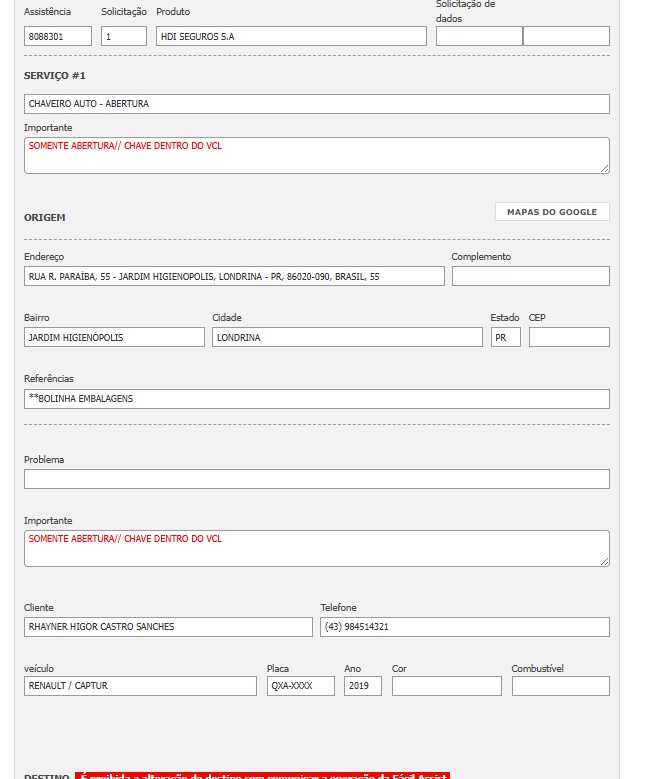Viewport: 663px width, 779px height.
Task: Focus the CHAVEIRO AUTO - ABERTURA service field
Action: point(316,104)
